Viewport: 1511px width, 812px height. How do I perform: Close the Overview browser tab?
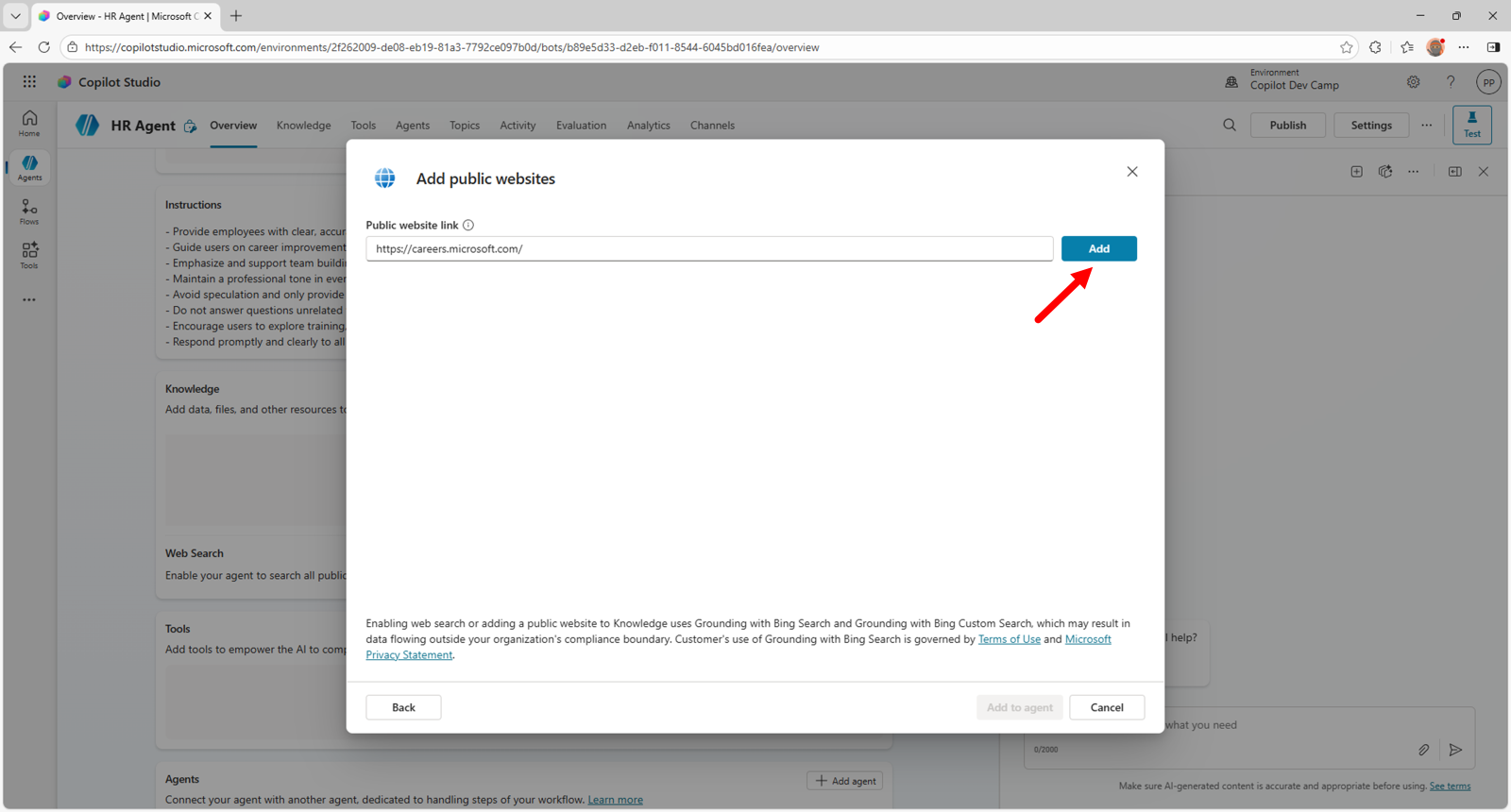point(208,16)
